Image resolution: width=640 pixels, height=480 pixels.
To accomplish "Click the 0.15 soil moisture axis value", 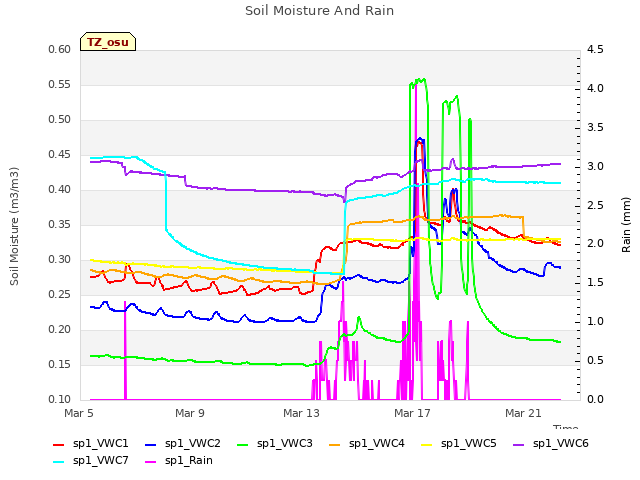I will (x=60, y=364).
